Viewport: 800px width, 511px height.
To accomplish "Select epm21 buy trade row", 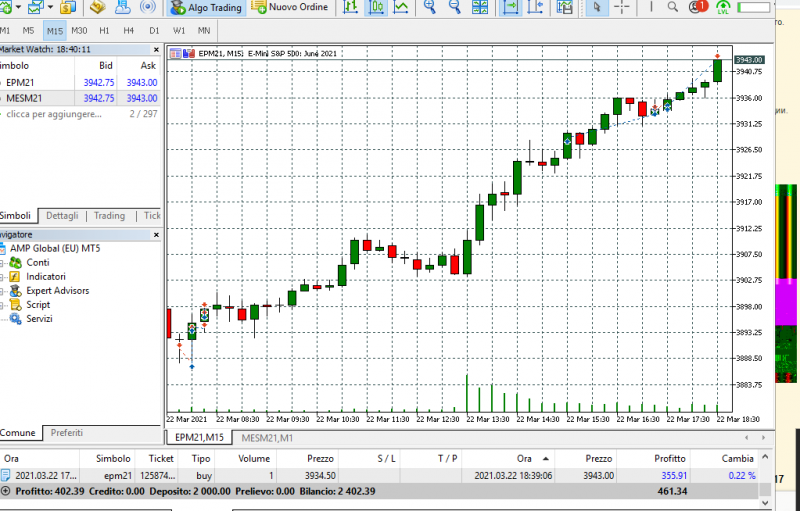I will coord(380,475).
